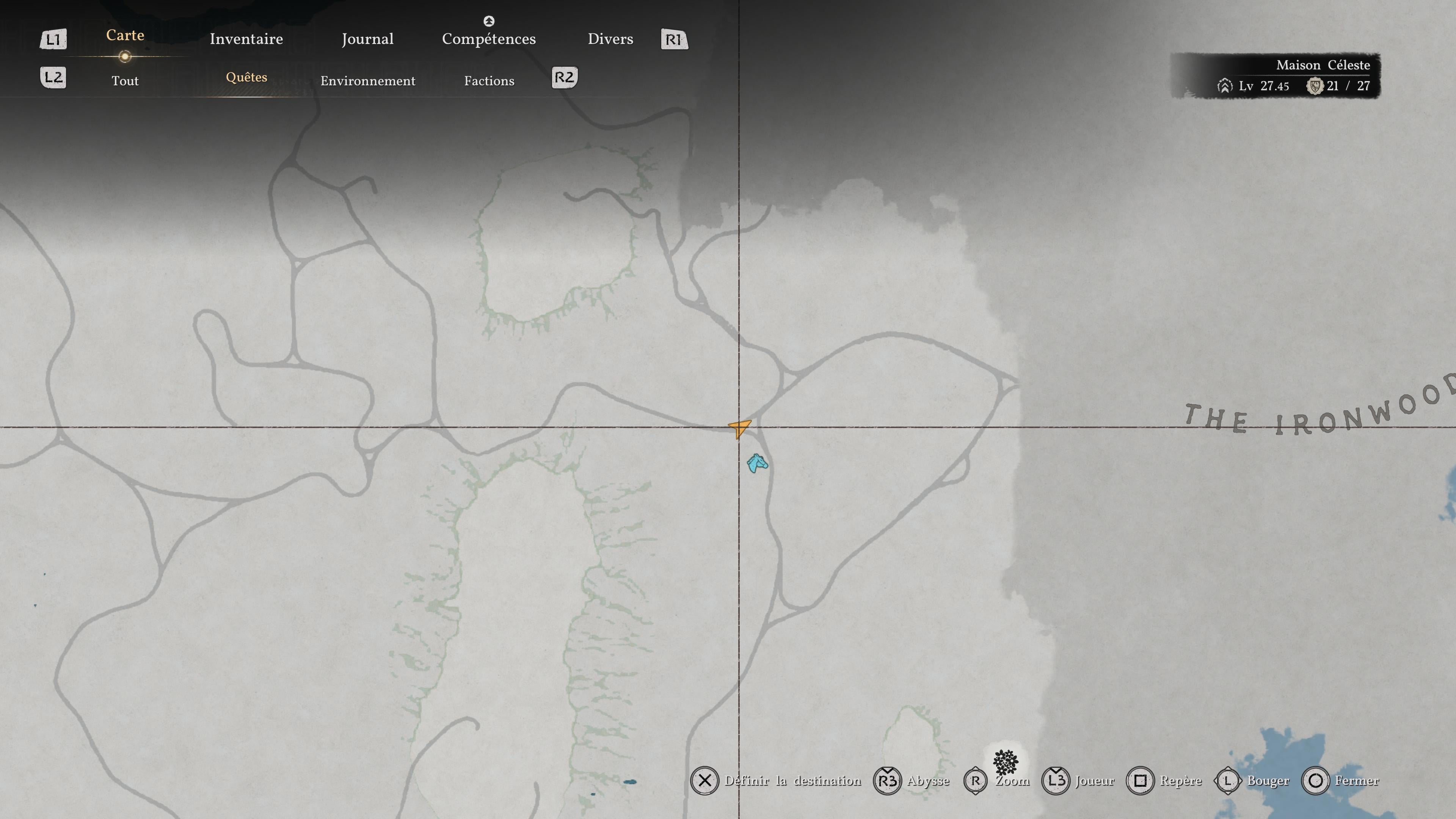Click Définir la destination
The width and height of the screenshot is (1456, 819).
(x=793, y=781)
